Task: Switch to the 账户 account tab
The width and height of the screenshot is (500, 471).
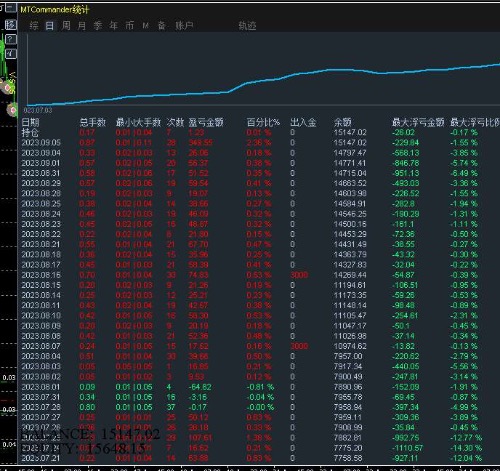Action: (x=184, y=26)
